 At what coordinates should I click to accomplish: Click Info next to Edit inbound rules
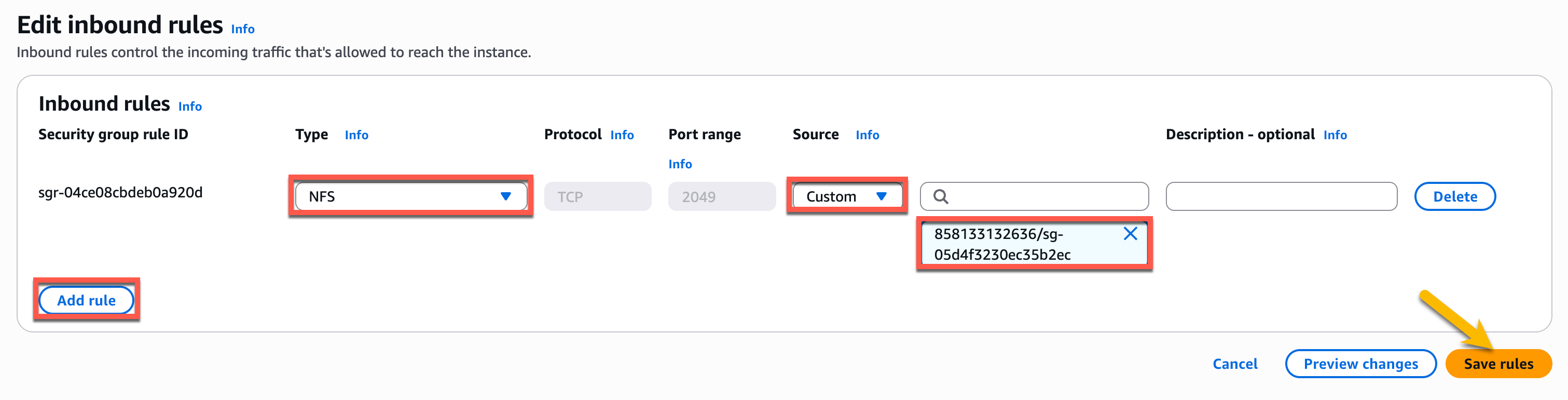(x=242, y=29)
